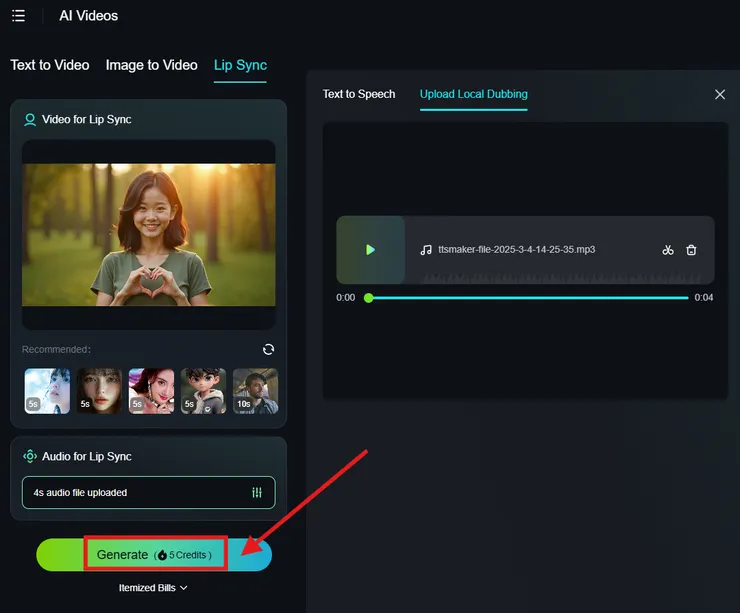This screenshot has width=740, height=613.
Task: Select the 10s bearded man thumbnail
Action: tap(255, 391)
